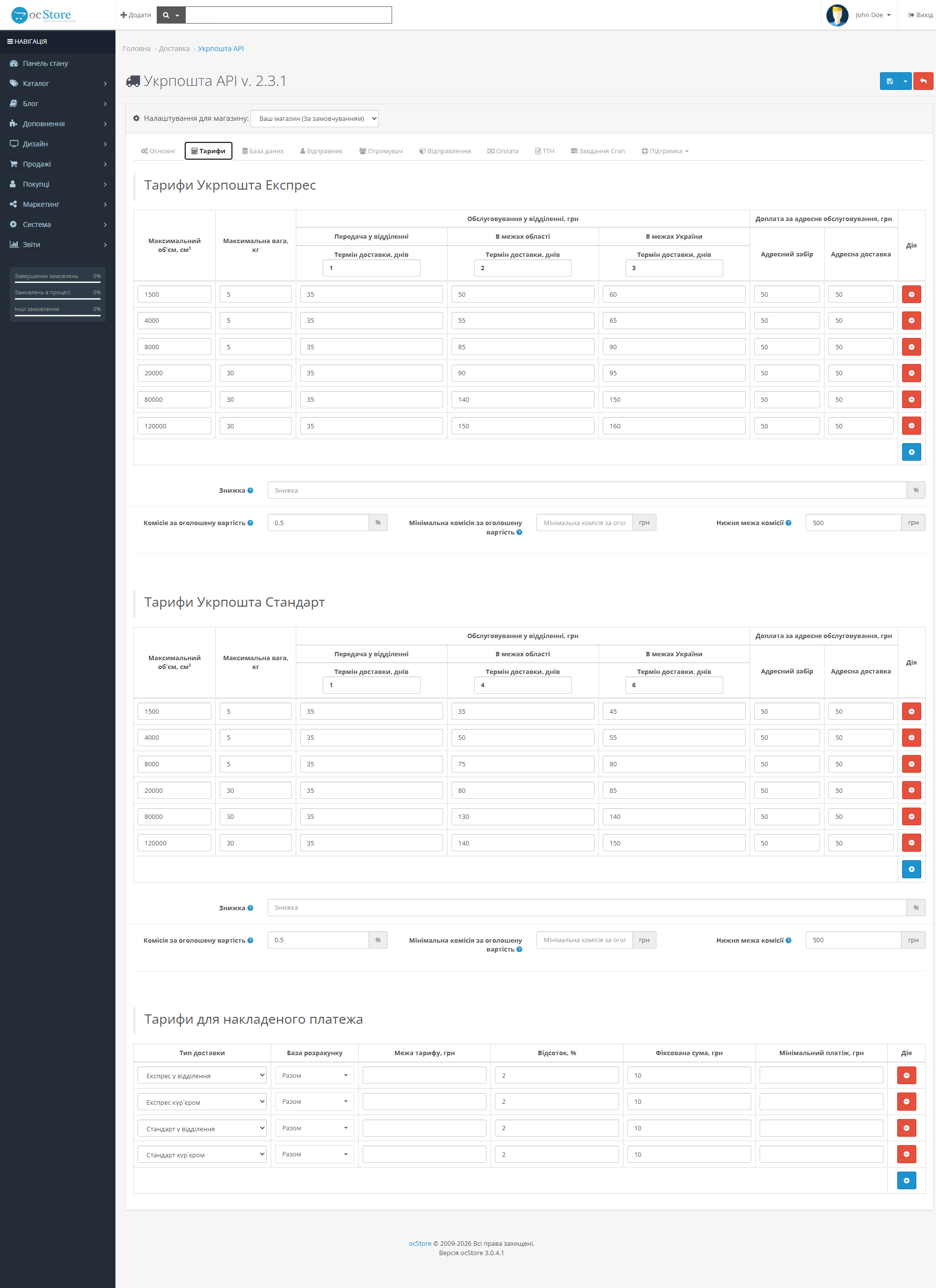Click the help icon next to Standard 'Знижка'
The width and height of the screenshot is (936, 1288).
pos(251,908)
